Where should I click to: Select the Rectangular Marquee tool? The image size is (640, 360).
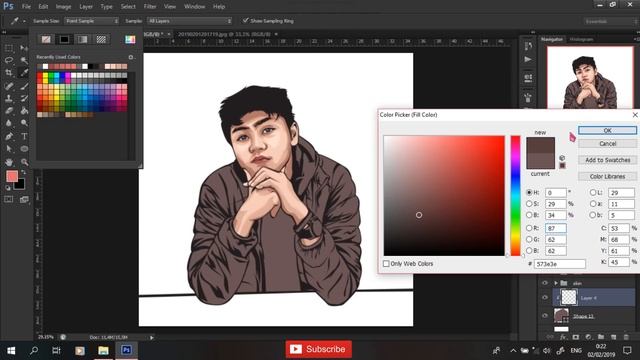(x=9, y=48)
